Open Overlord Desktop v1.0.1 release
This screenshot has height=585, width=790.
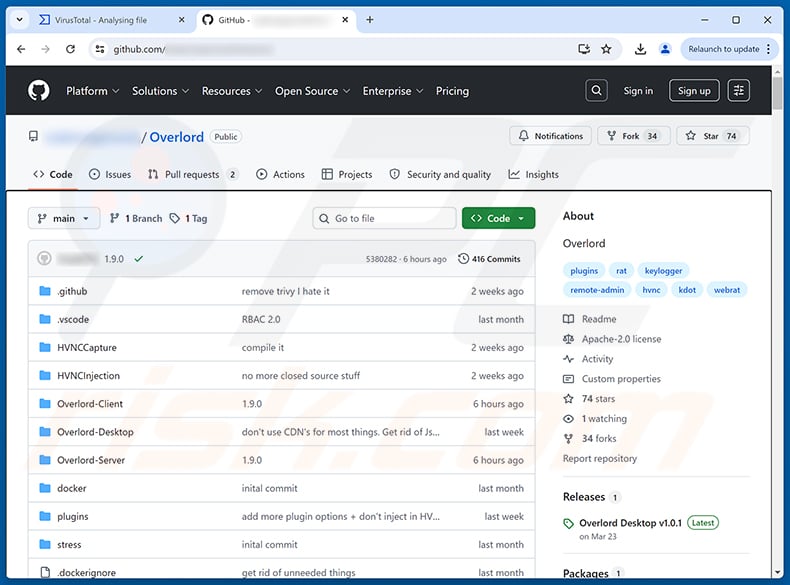point(630,523)
